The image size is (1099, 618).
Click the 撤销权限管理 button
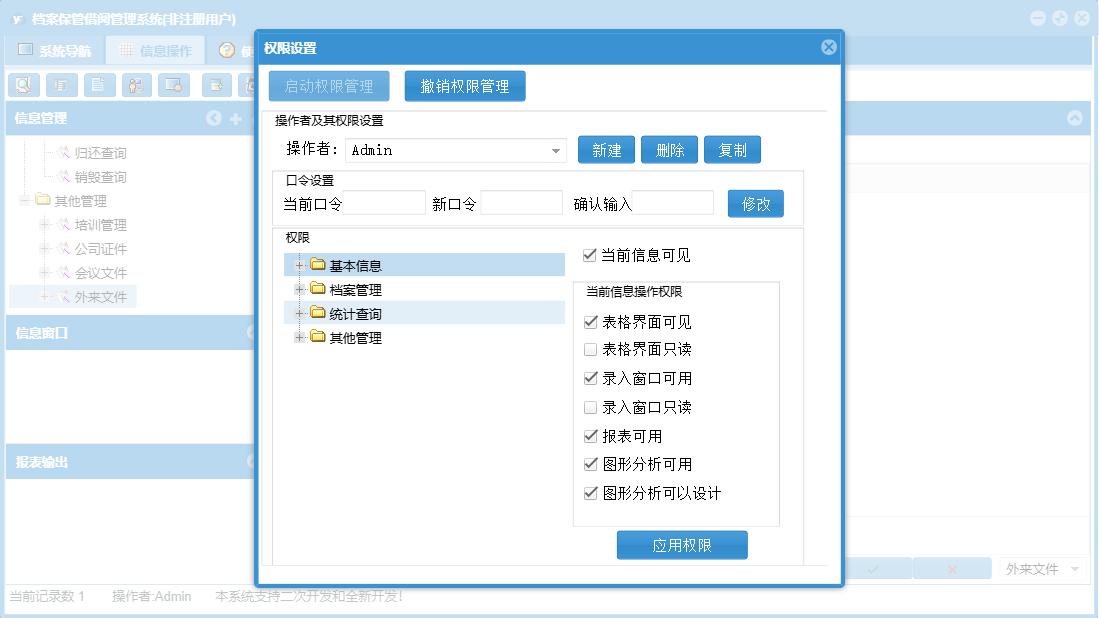(x=465, y=86)
